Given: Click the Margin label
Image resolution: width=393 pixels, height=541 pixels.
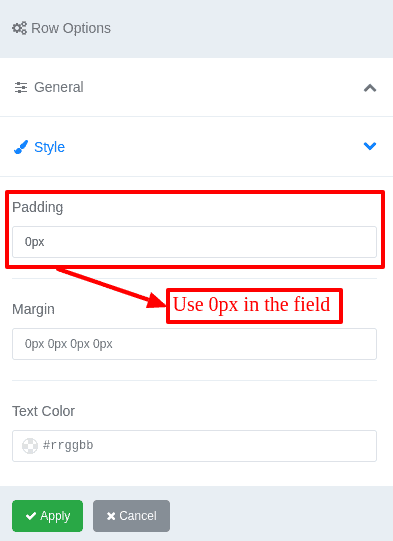Looking at the screenshot, I should tap(33, 309).
